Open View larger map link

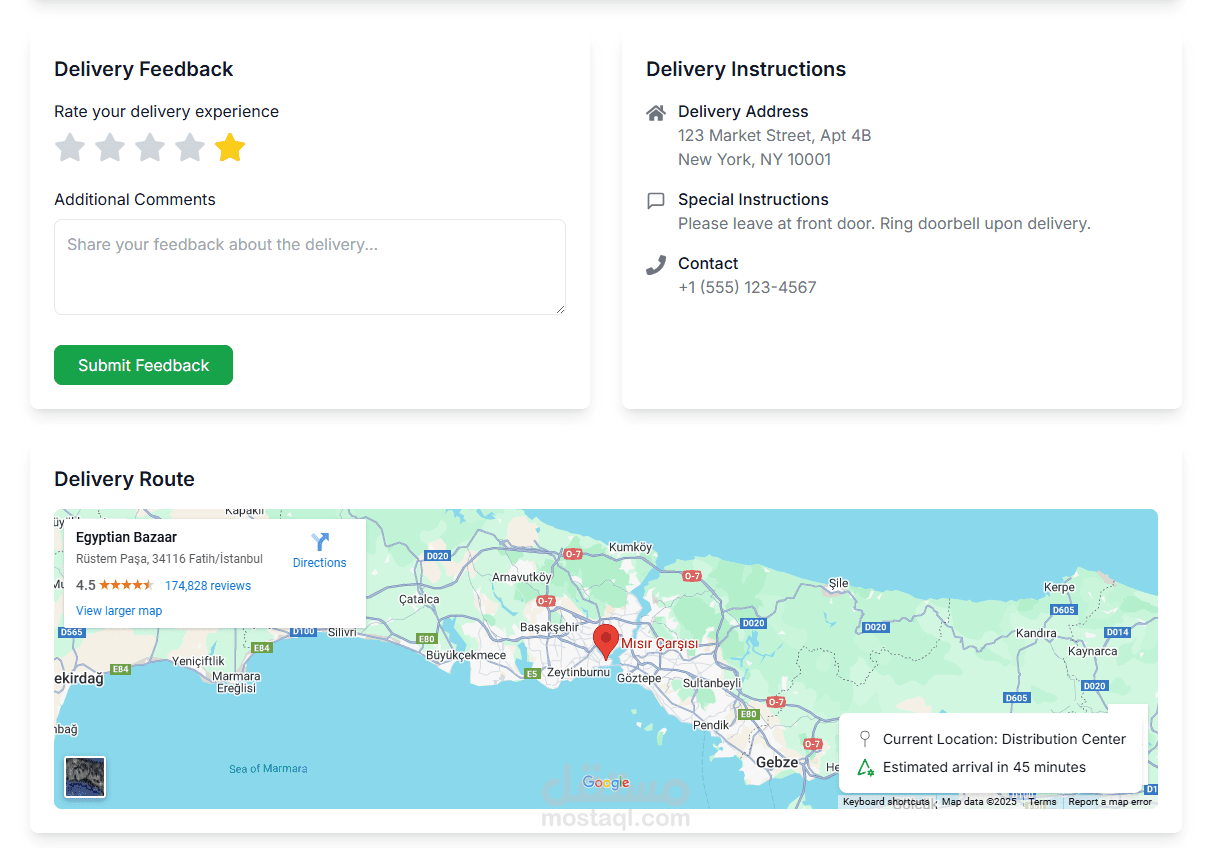pos(119,611)
